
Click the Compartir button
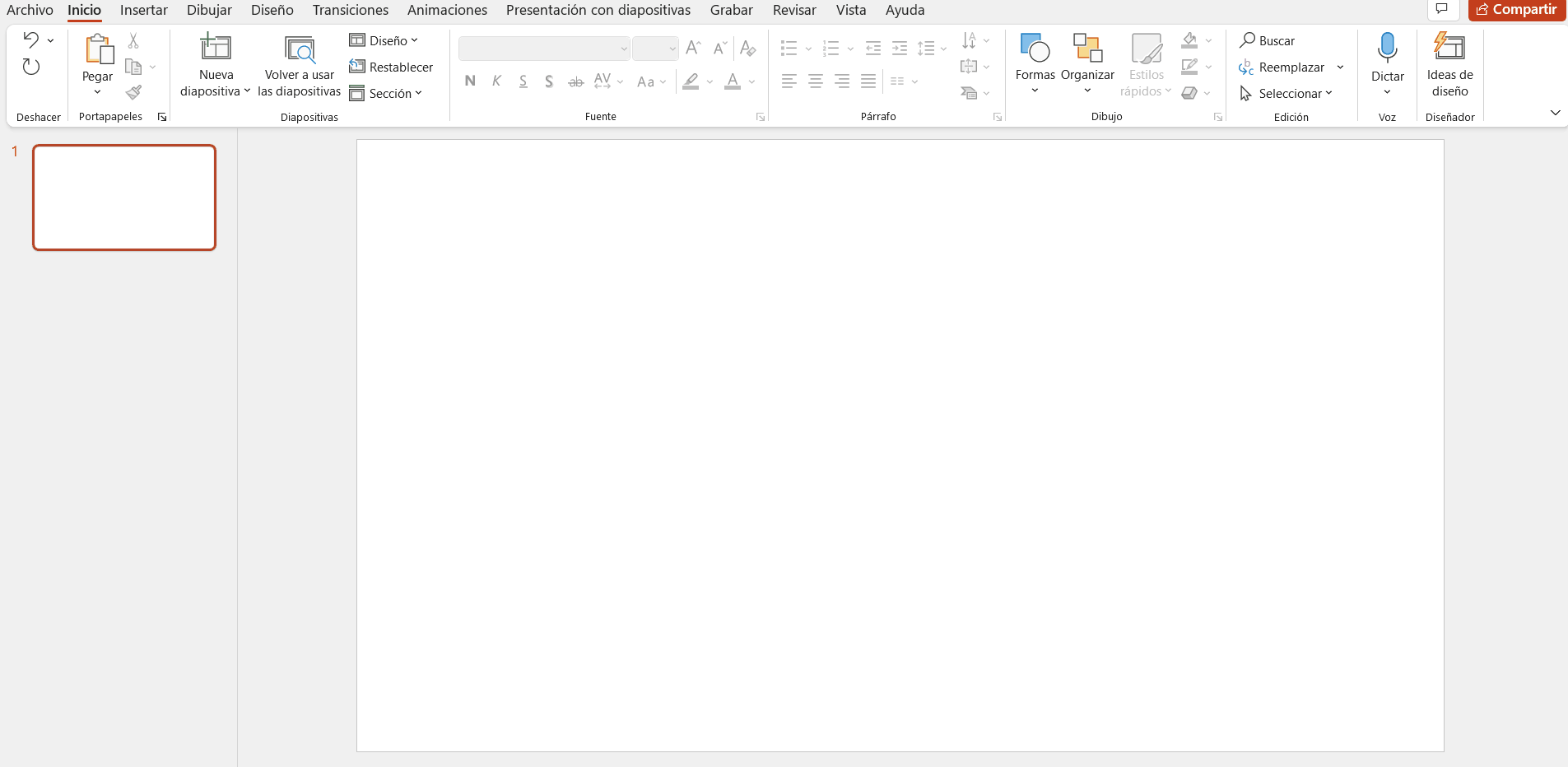click(x=1517, y=9)
